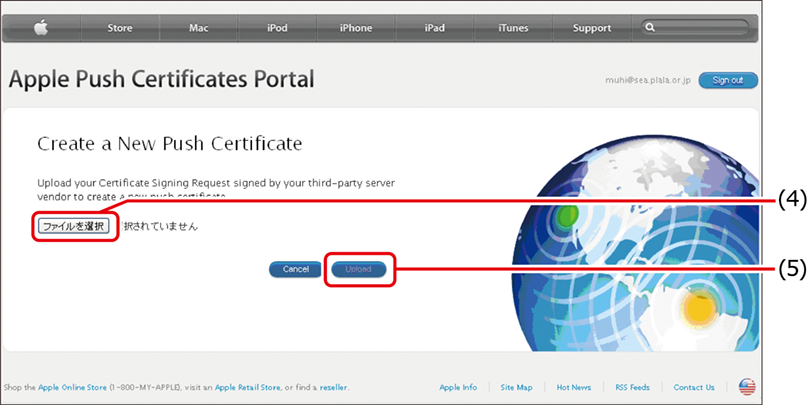Open the iPad navigation item
This screenshot has height=405, width=810.
tap(434, 28)
